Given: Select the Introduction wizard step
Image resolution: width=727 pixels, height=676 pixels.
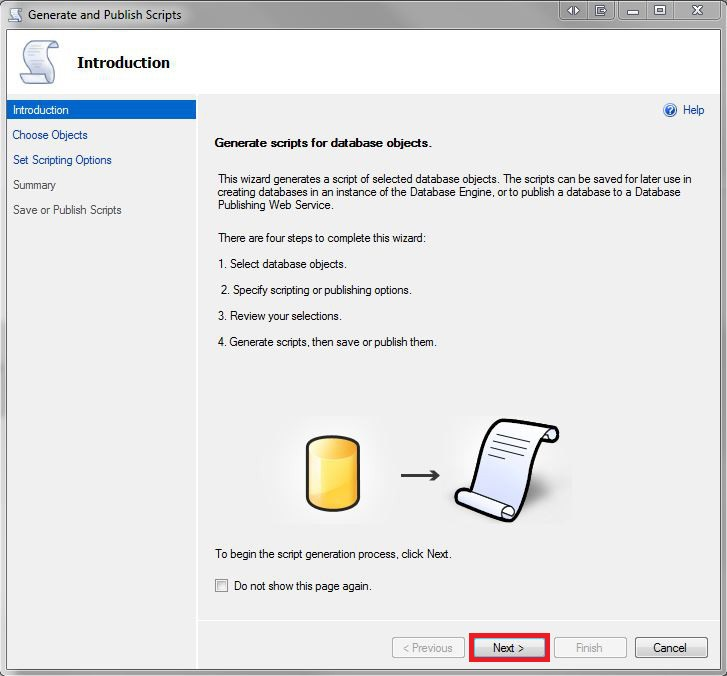Looking at the screenshot, I should [x=102, y=110].
